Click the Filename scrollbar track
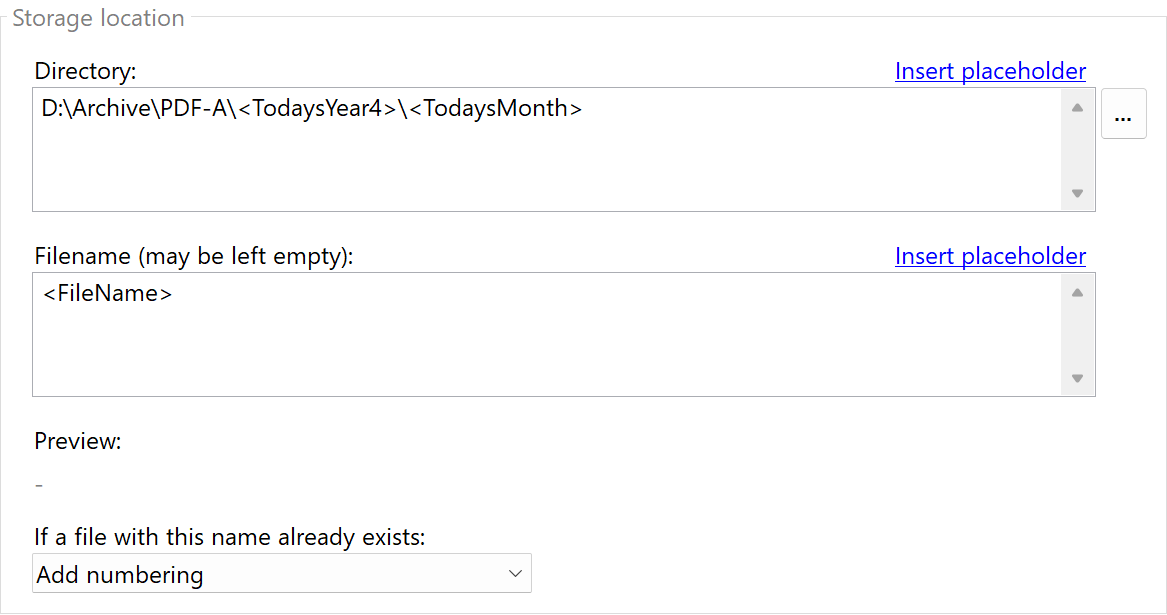 click(1077, 335)
